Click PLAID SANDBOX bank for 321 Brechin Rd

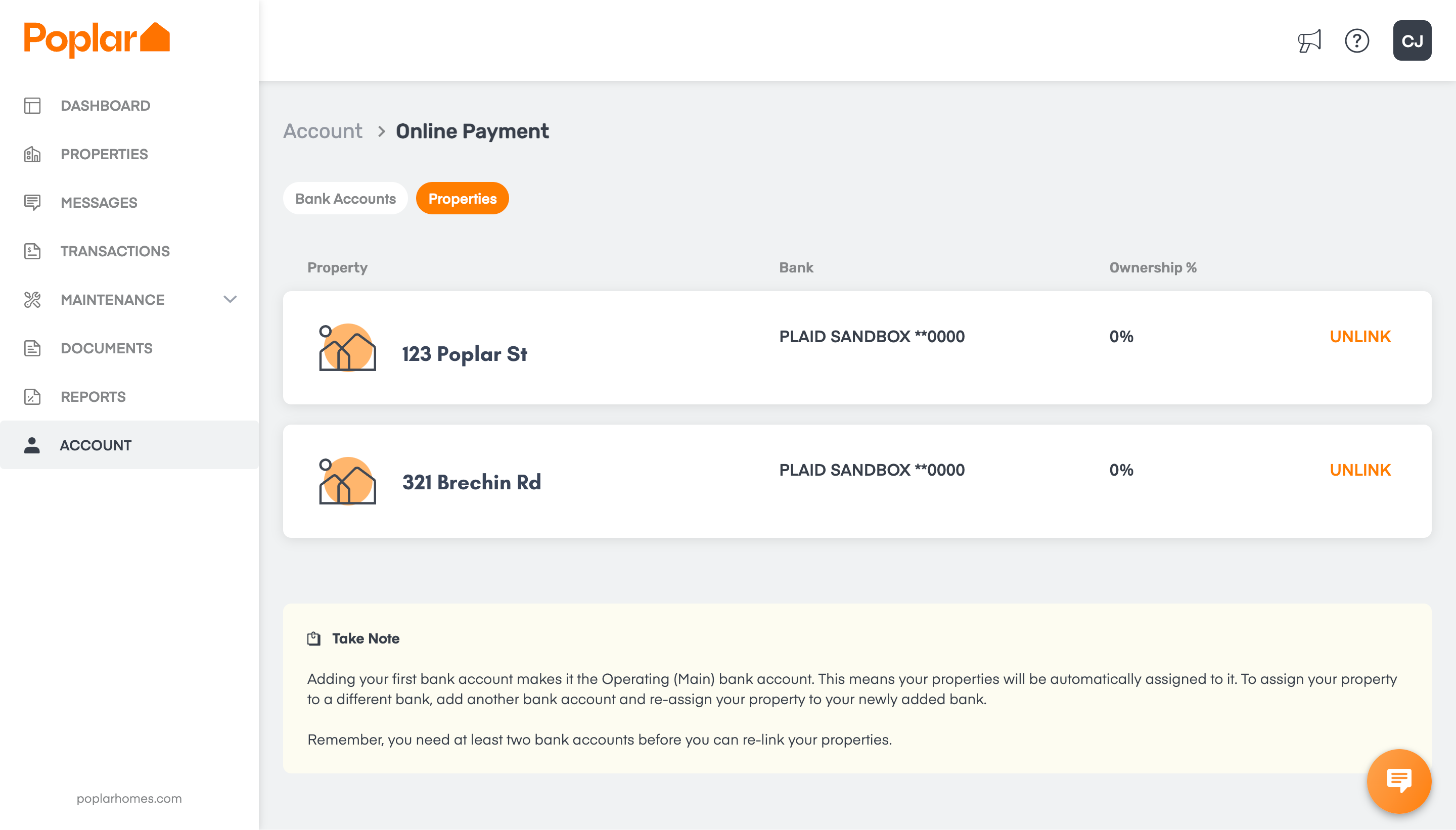872,470
